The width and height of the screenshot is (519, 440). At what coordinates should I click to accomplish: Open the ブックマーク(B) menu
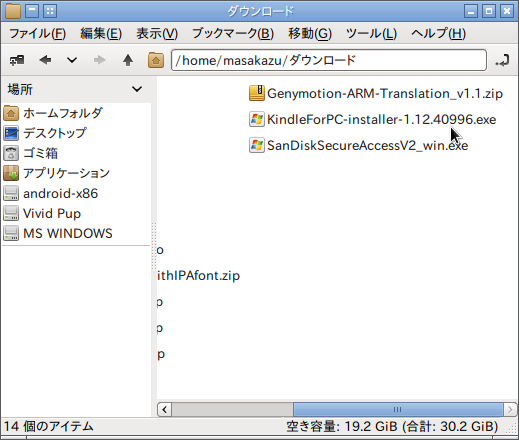(233, 34)
